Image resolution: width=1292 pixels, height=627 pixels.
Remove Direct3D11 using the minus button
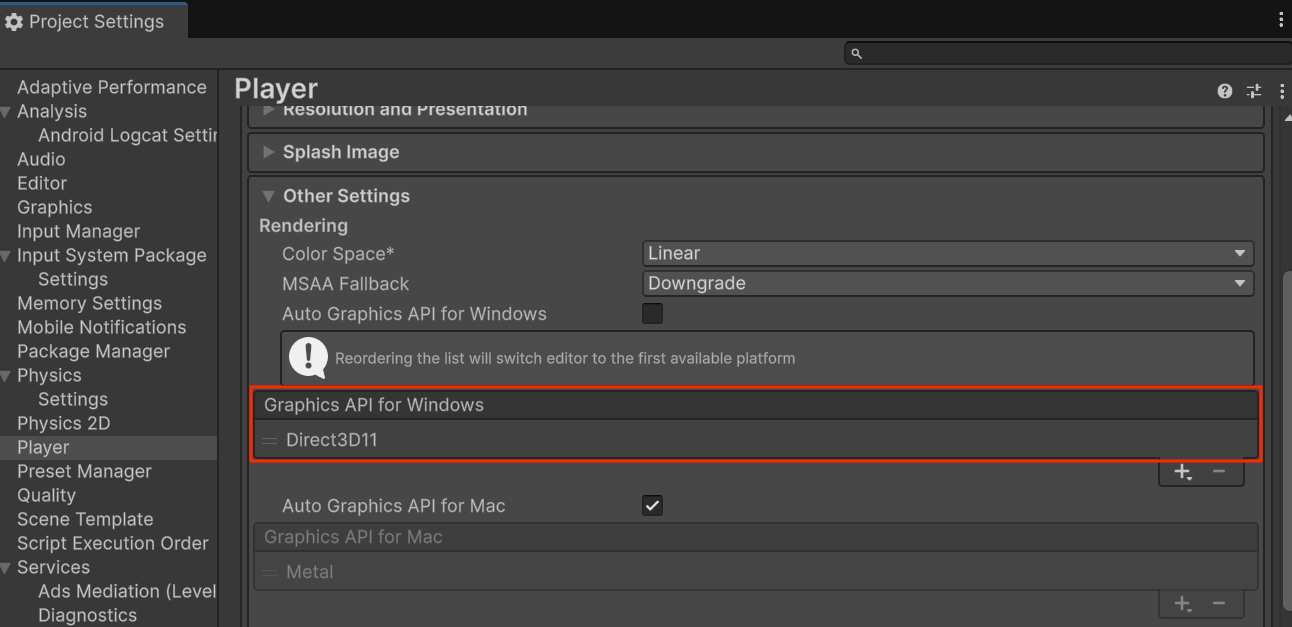click(1219, 471)
